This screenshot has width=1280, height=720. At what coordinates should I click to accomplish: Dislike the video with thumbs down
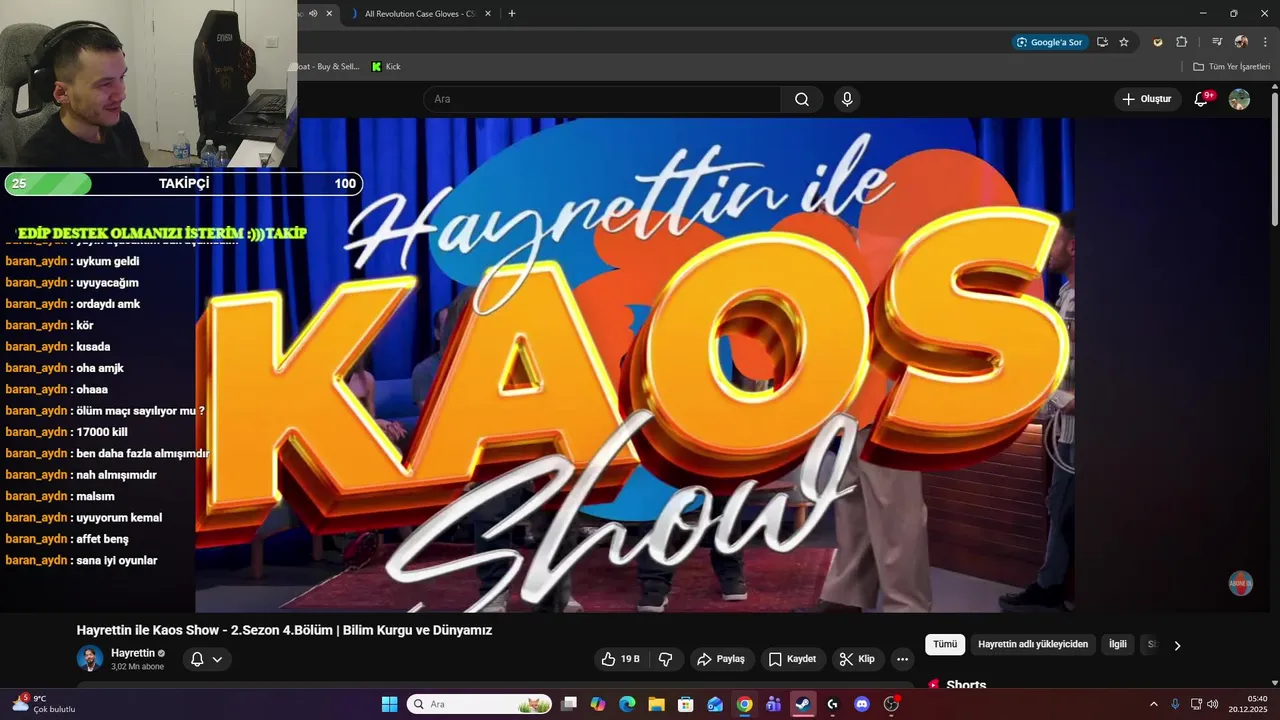(665, 659)
